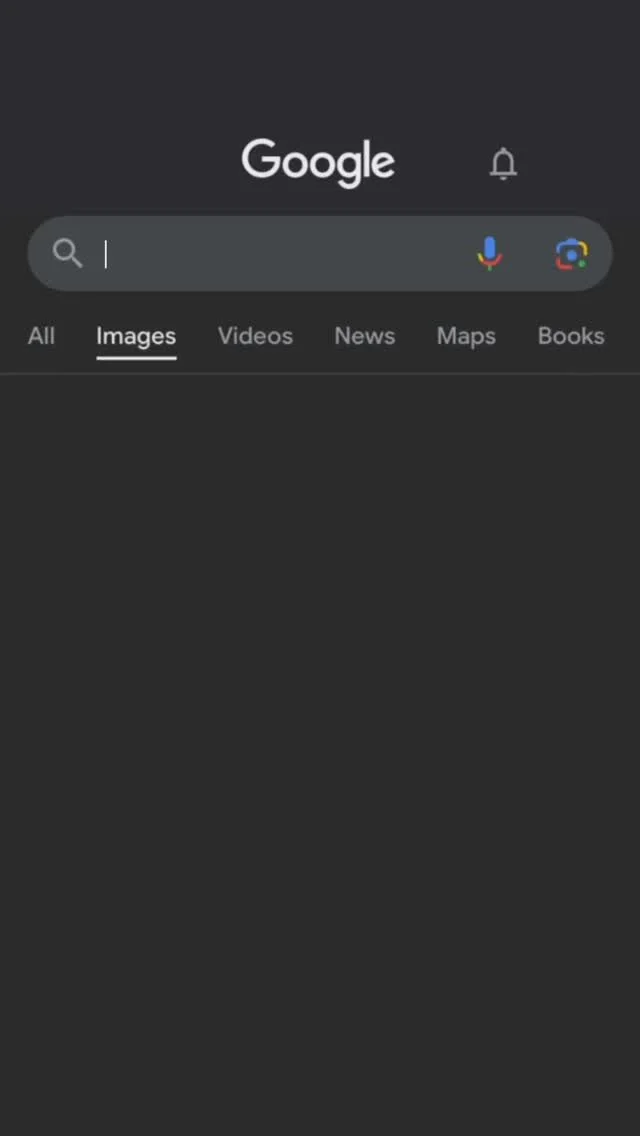Start voice search with the microphone icon
Viewport: 640px width, 1136px height.
pyautogui.click(x=490, y=254)
